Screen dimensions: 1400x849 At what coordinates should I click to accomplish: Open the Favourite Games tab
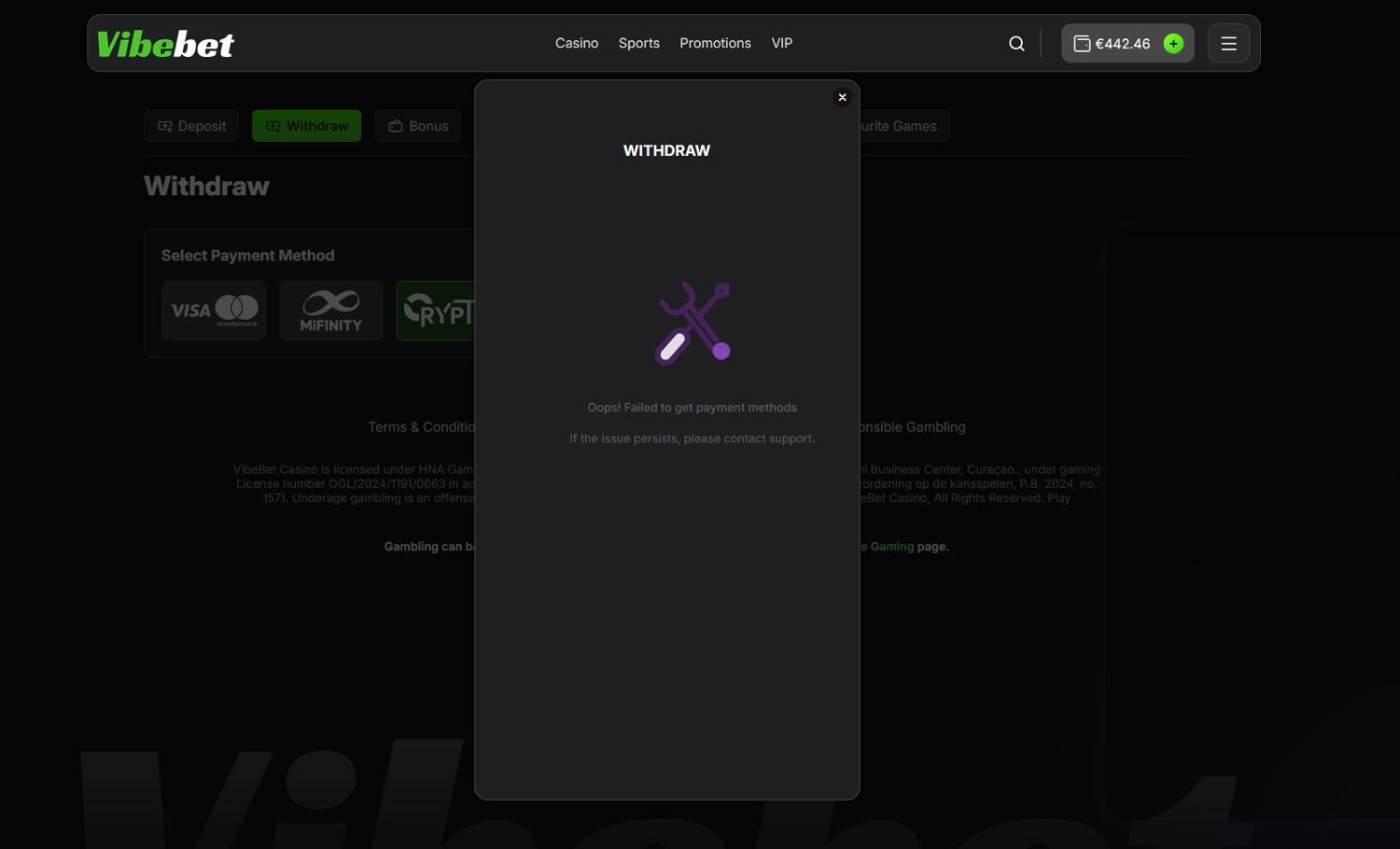(903, 126)
